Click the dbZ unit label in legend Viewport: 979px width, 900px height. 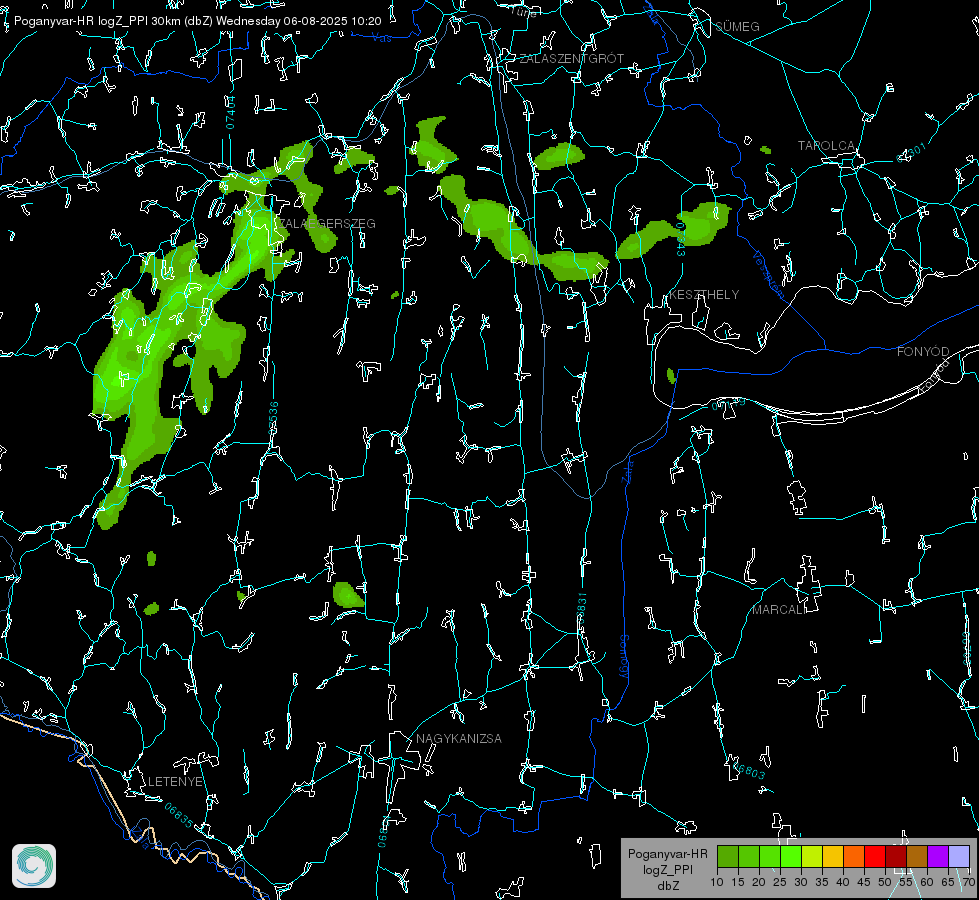coord(667,886)
